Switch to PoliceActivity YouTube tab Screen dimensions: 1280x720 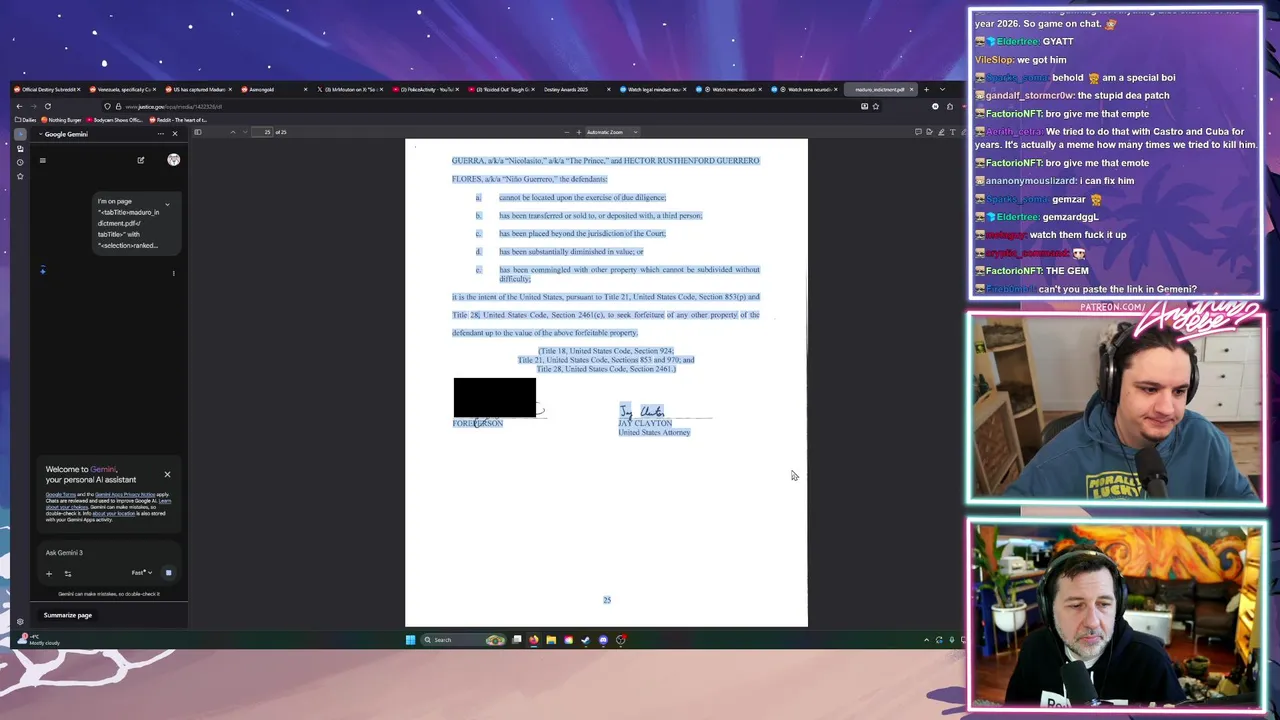coord(426,89)
